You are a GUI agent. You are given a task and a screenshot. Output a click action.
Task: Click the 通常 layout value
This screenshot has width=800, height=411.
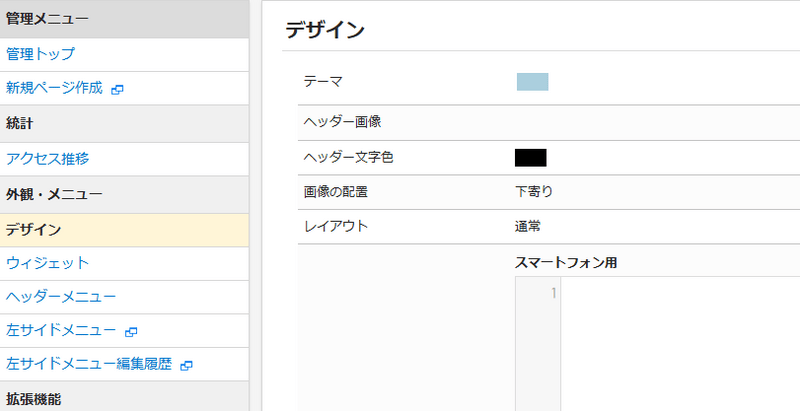point(528,226)
